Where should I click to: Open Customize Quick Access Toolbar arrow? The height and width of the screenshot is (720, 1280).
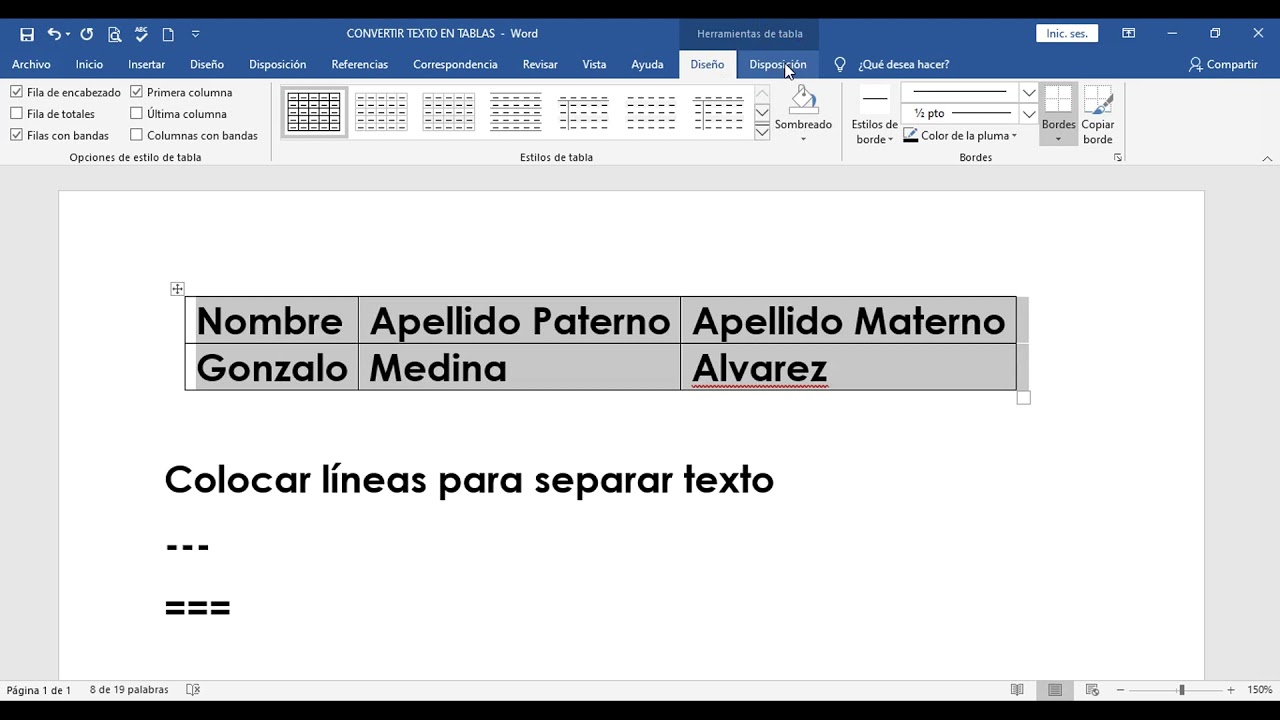tap(195, 34)
